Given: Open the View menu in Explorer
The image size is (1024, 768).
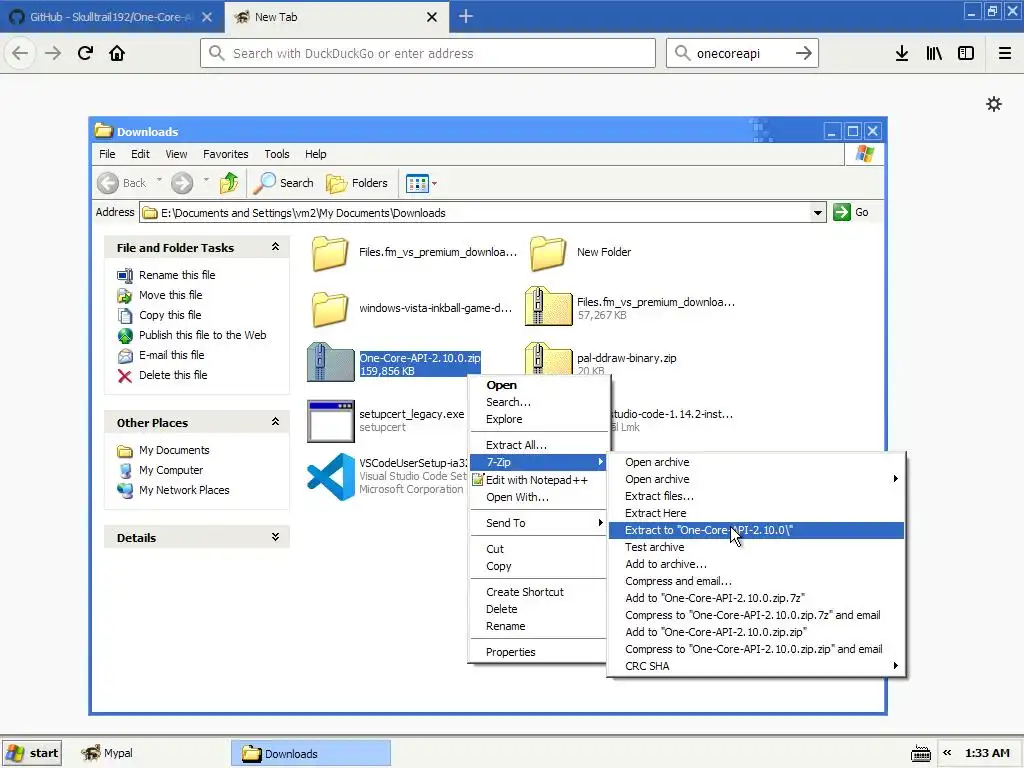Looking at the screenshot, I should click(x=176, y=154).
